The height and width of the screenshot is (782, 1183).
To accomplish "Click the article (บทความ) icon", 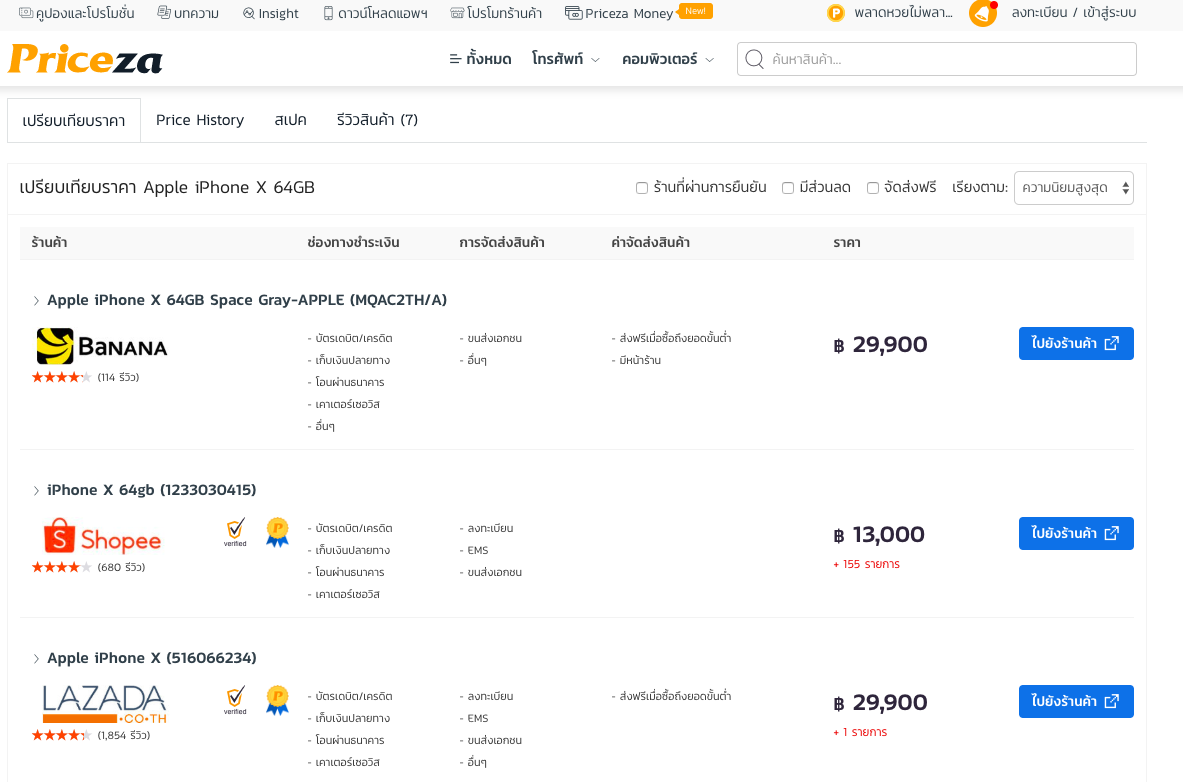I will point(164,13).
